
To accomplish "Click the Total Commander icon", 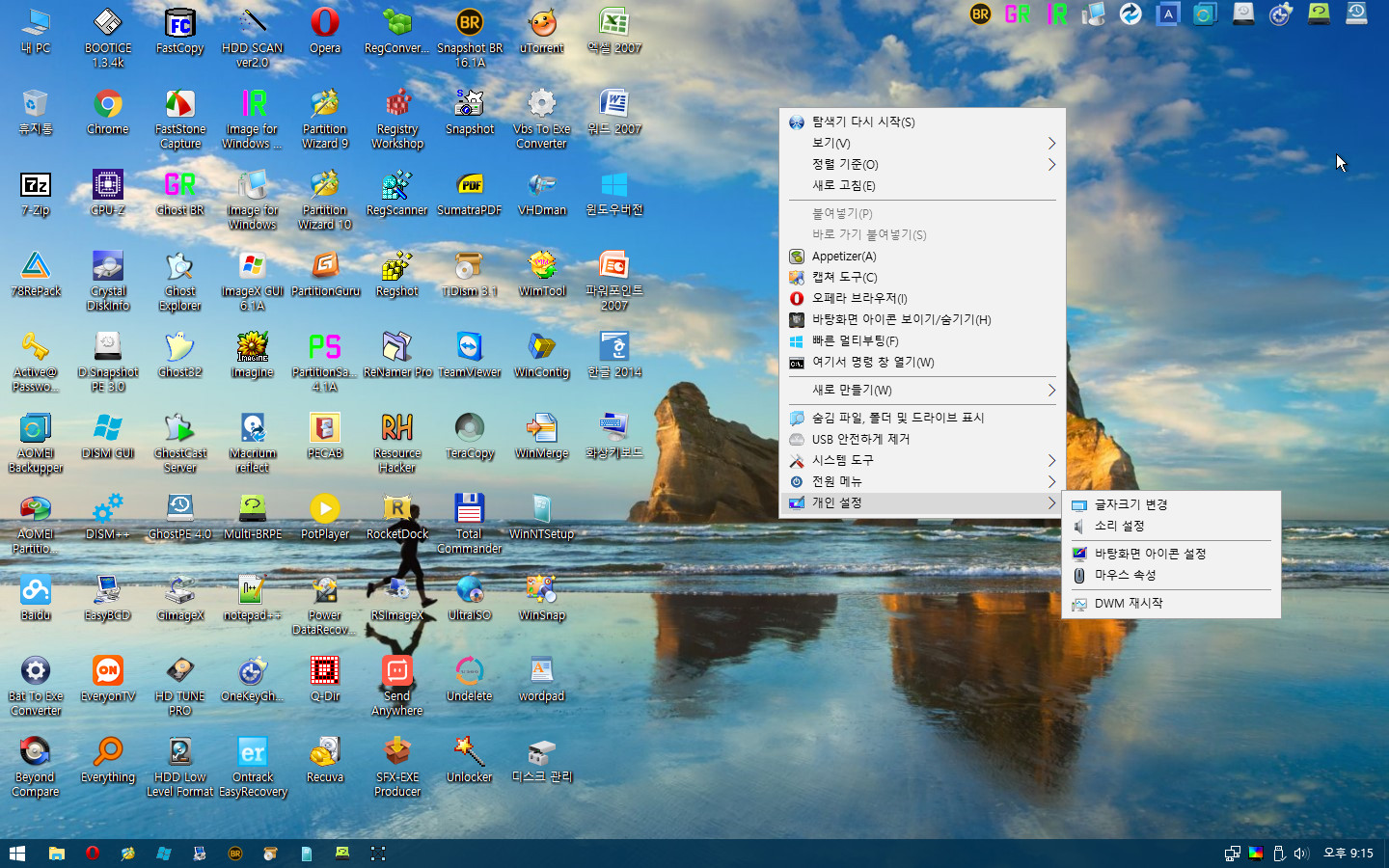I will pyautogui.click(x=470, y=524).
